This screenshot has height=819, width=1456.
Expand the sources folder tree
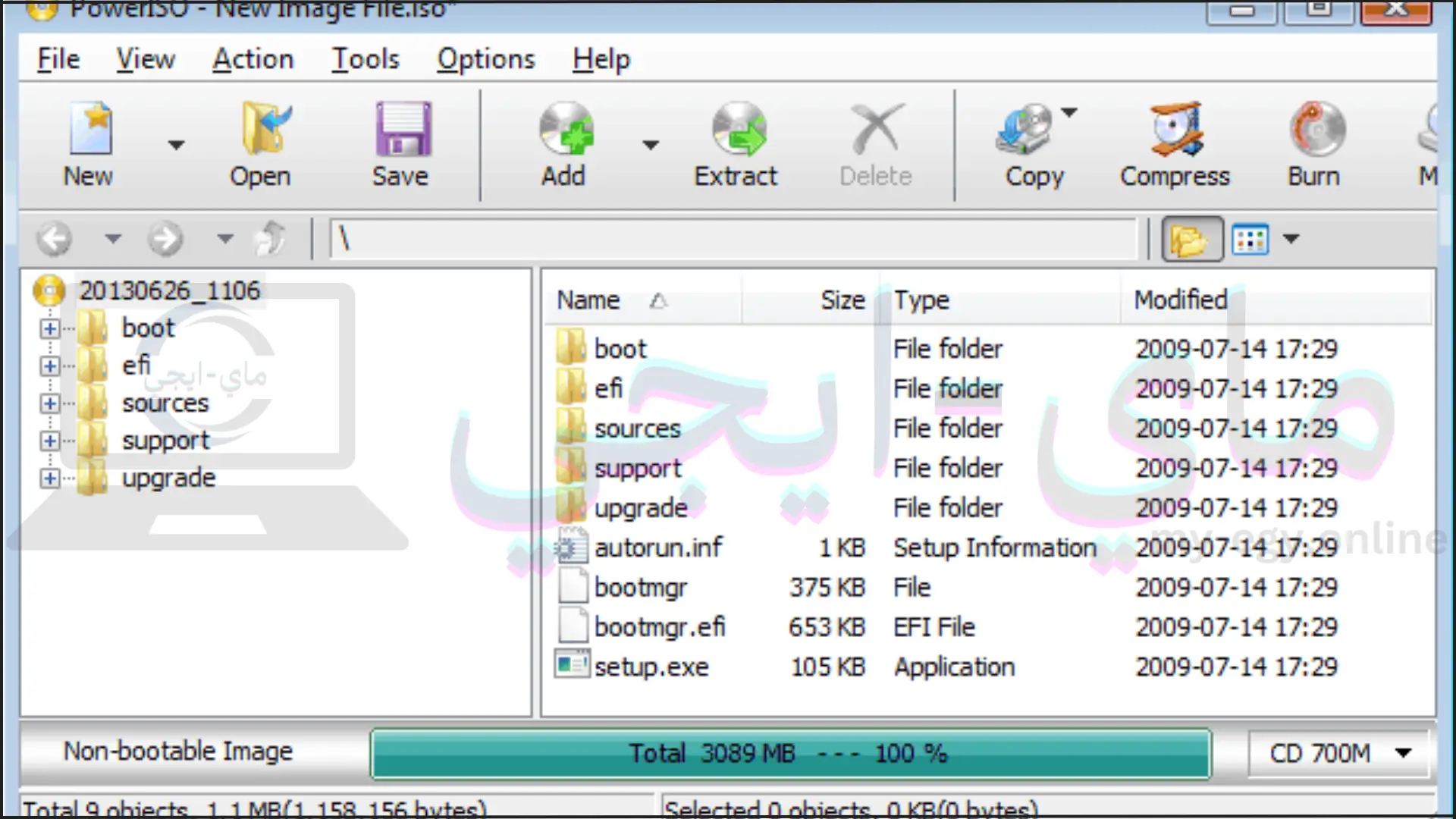pyautogui.click(x=48, y=403)
